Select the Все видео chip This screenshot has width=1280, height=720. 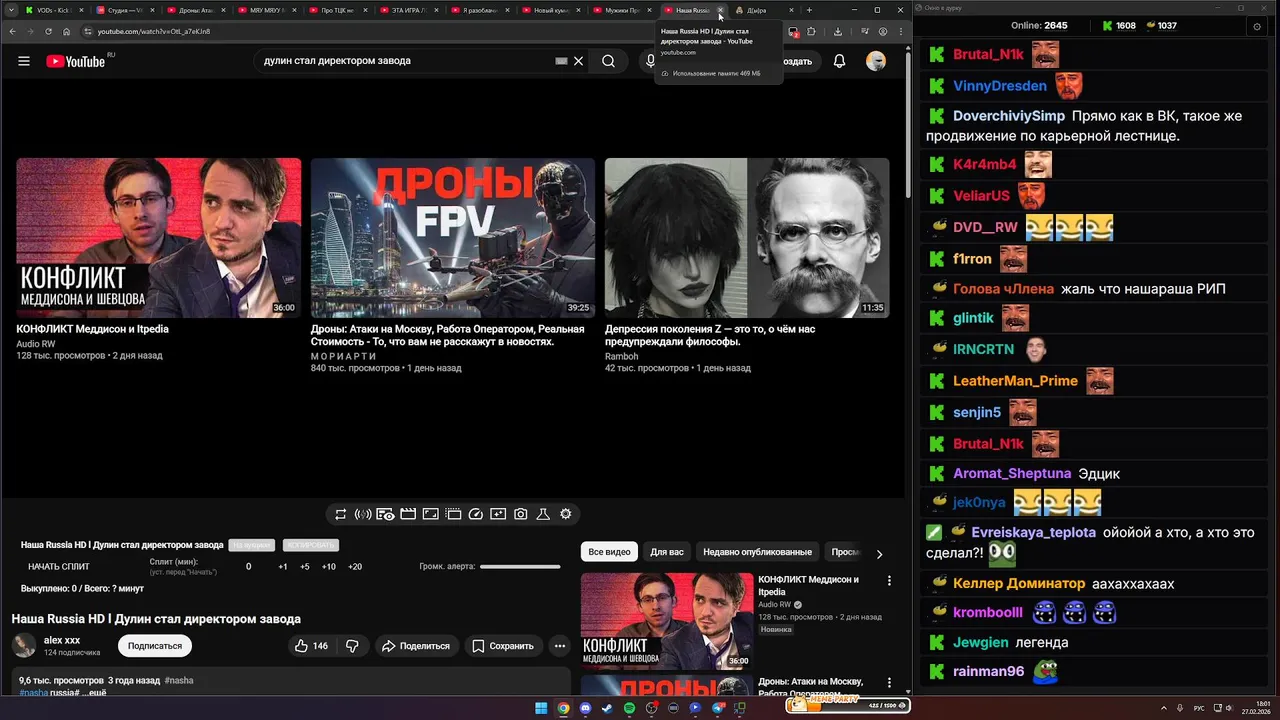coord(609,552)
